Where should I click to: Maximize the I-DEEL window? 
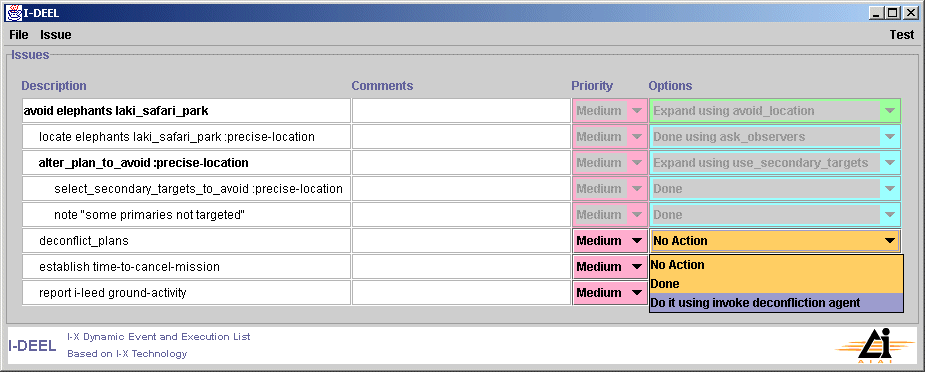(x=893, y=12)
